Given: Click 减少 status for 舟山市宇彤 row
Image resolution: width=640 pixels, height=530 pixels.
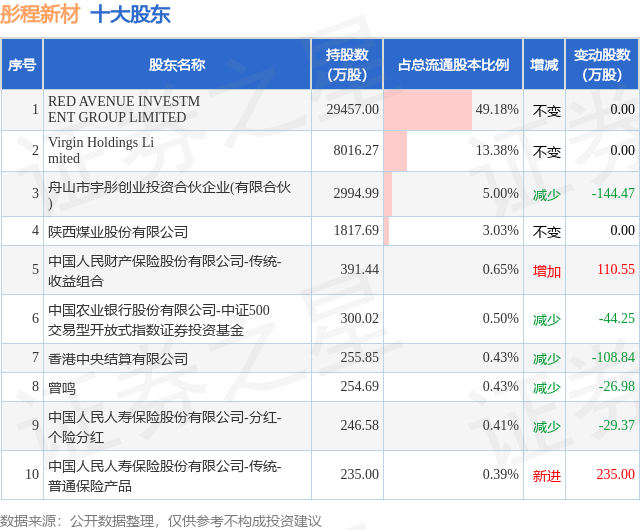Looking at the screenshot, I should coord(547,194).
